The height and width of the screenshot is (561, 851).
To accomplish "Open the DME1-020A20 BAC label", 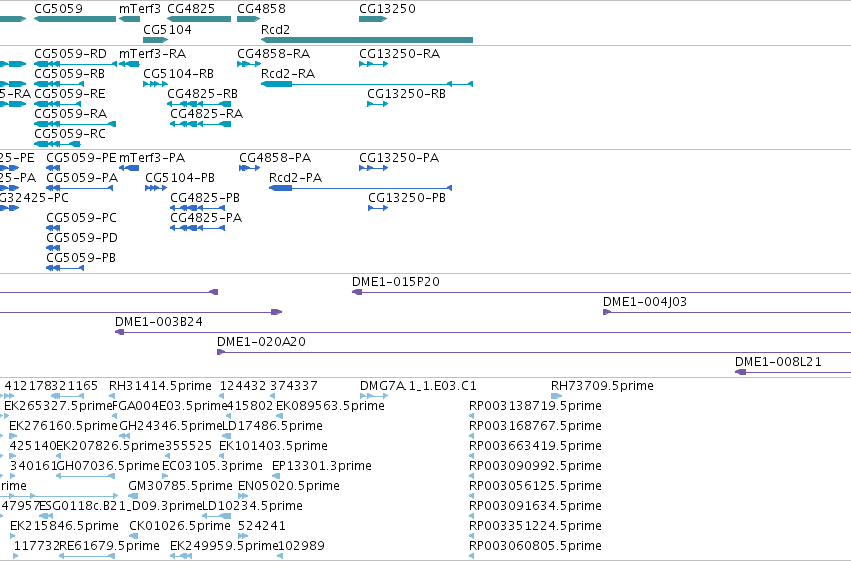I will pos(262,342).
